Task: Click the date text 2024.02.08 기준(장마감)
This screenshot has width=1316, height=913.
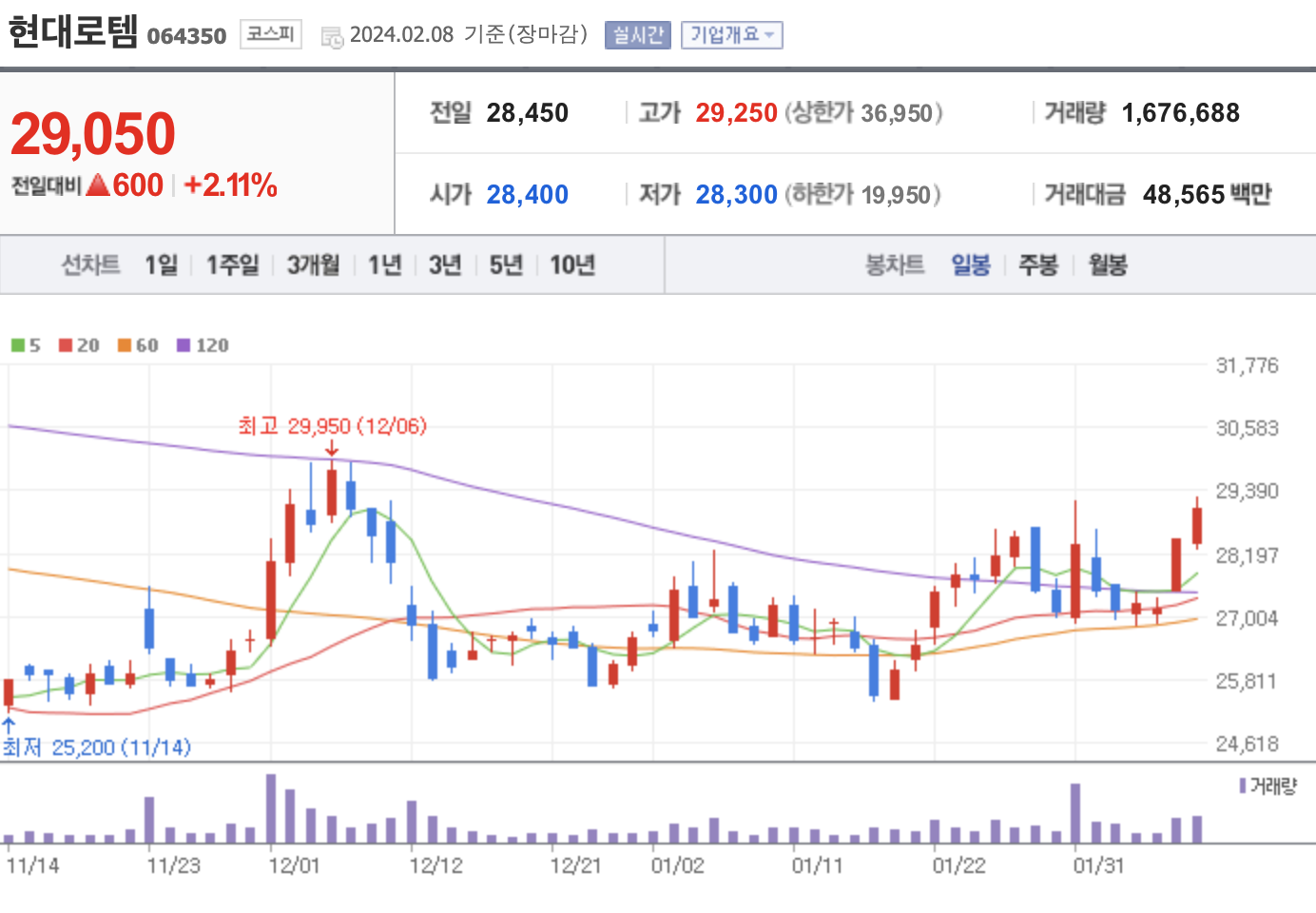Action: [x=469, y=35]
